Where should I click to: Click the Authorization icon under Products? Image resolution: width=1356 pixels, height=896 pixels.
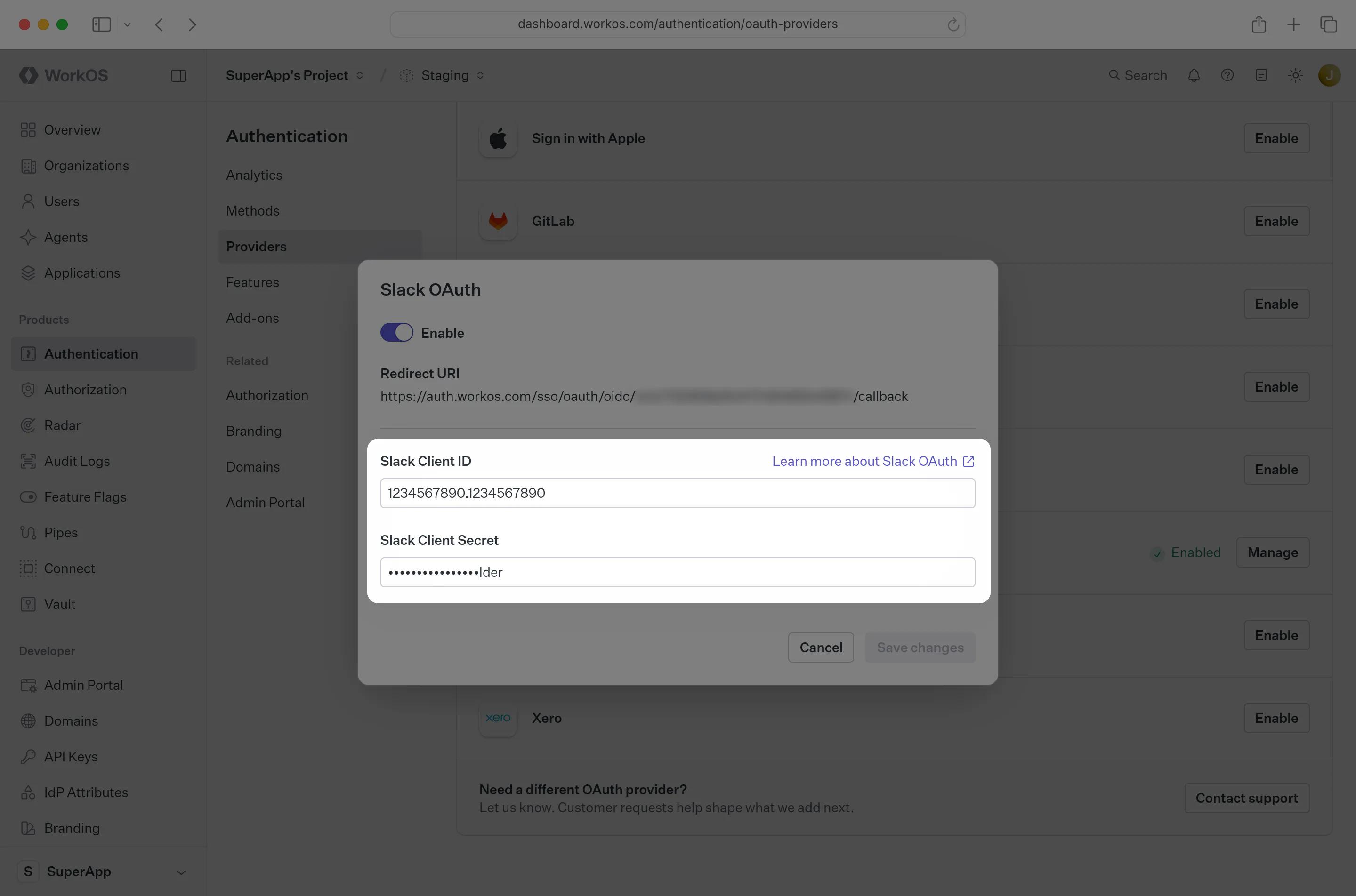28,390
